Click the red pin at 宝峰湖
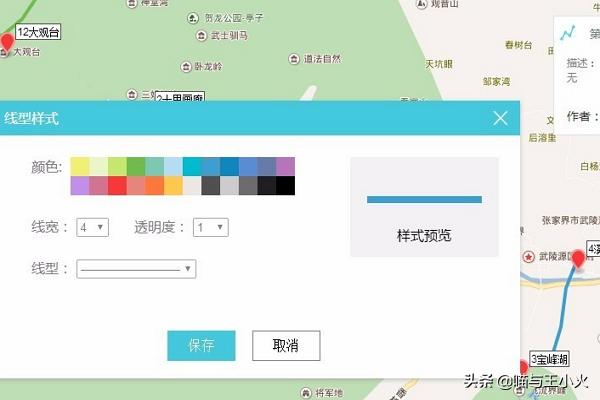 click(x=522, y=367)
